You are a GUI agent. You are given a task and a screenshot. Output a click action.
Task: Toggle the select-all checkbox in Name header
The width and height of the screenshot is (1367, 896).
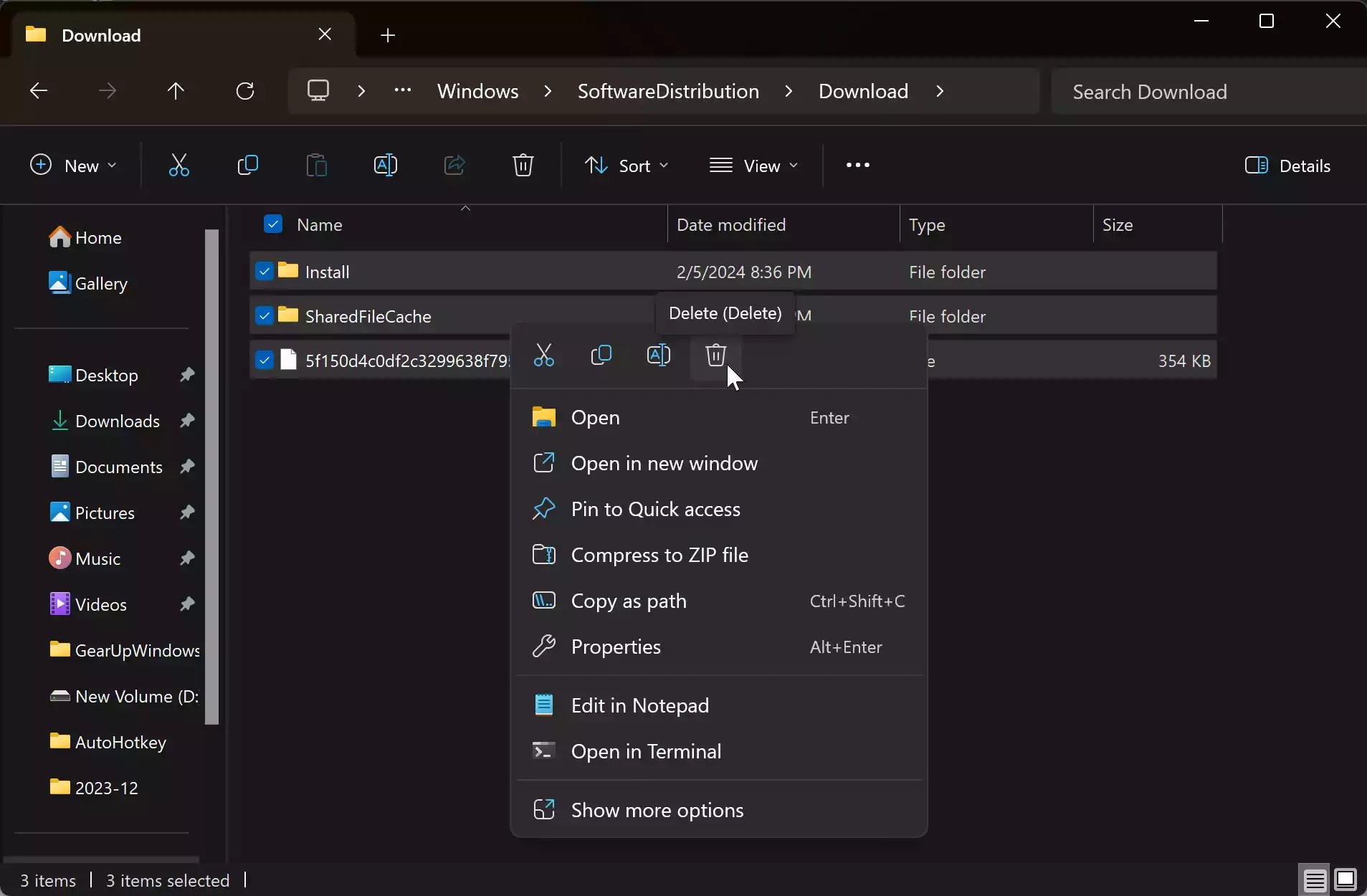(x=273, y=224)
